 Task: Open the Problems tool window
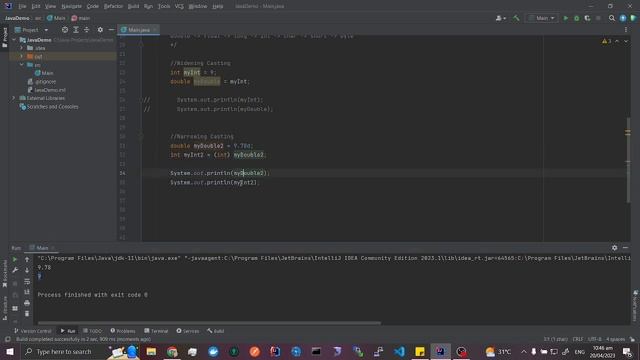pyautogui.click(x=122, y=331)
